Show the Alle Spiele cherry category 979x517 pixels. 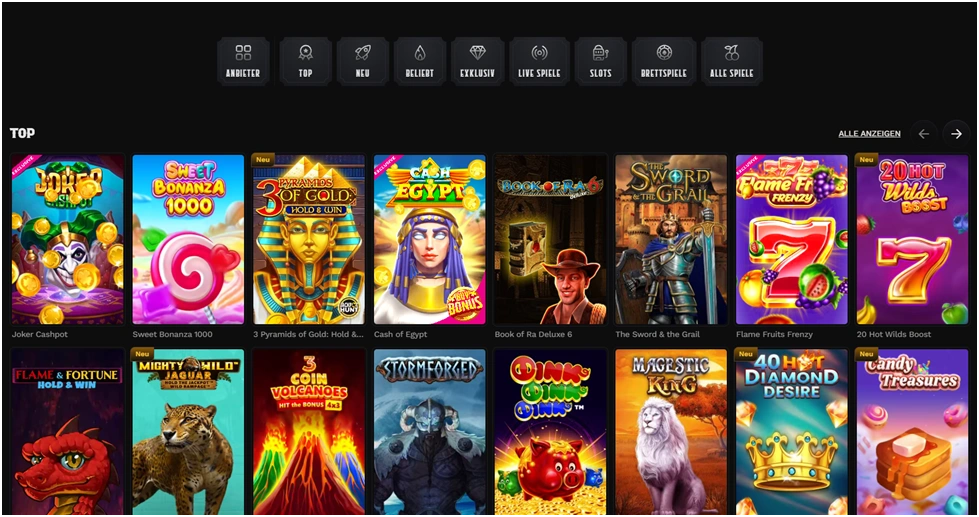tap(732, 61)
